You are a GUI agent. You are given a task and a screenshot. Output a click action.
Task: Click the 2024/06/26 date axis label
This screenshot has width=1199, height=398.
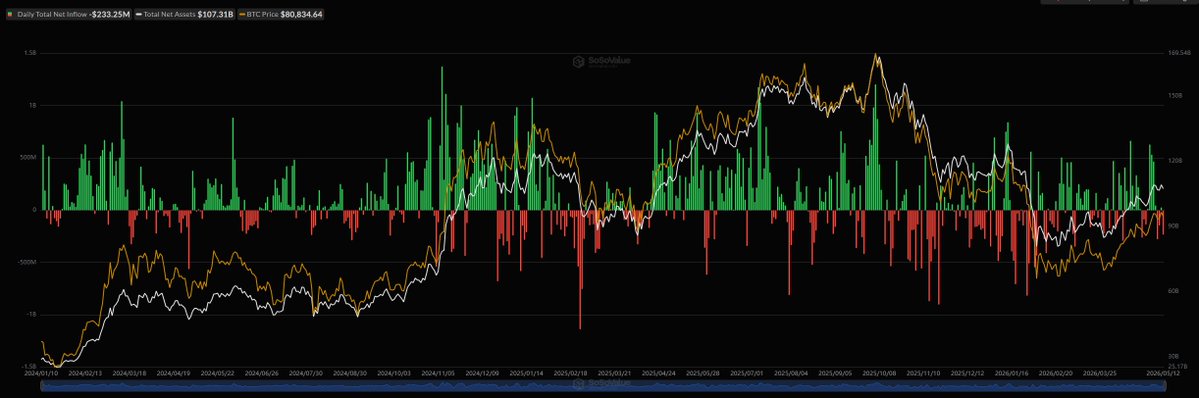tap(261, 374)
